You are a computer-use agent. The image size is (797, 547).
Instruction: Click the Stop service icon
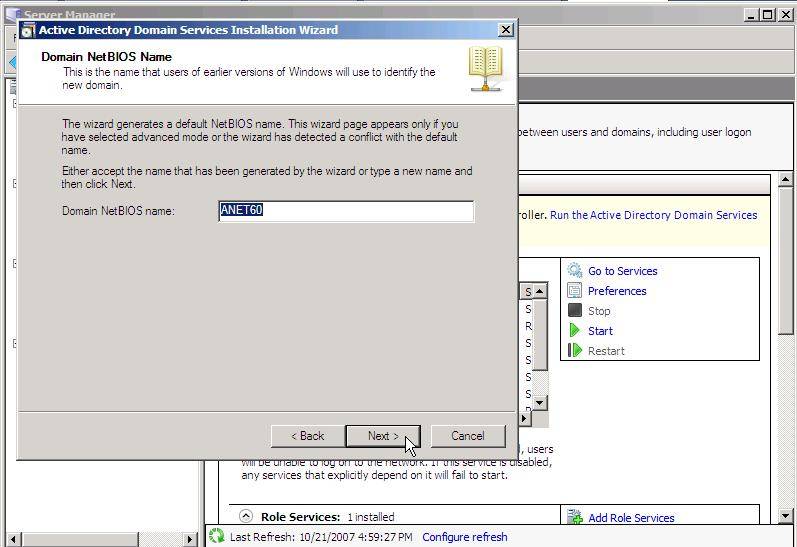[574, 310]
